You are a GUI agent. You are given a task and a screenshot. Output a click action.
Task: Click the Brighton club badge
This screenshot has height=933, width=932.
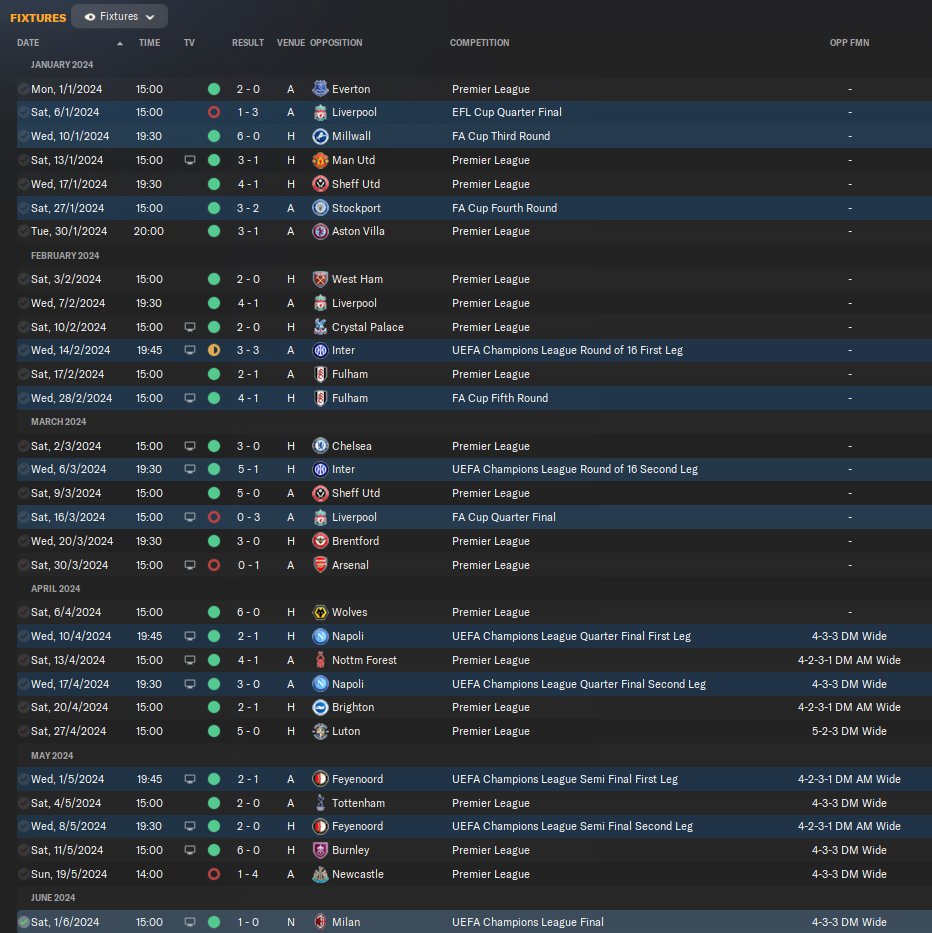(x=320, y=707)
